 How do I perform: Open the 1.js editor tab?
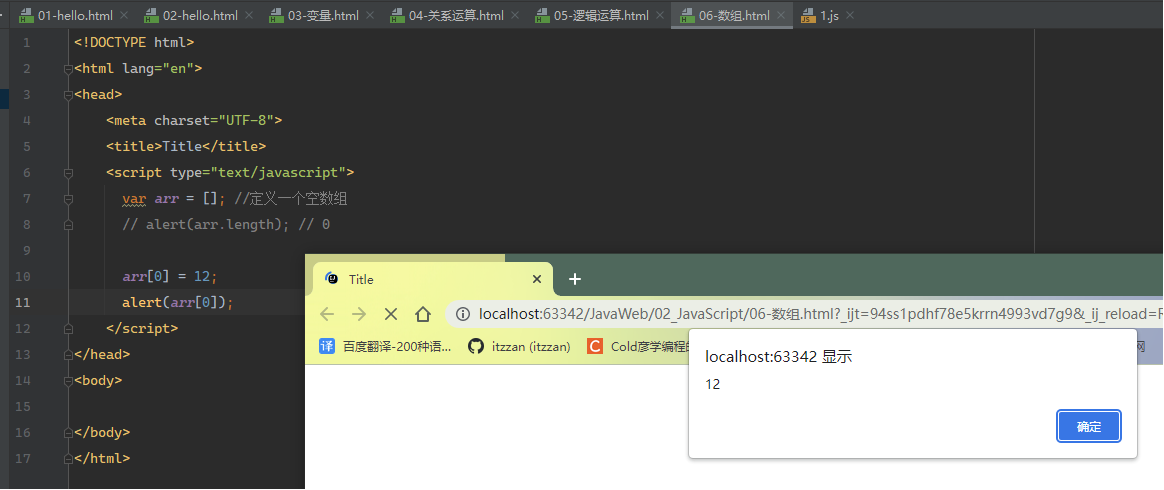[828, 15]
